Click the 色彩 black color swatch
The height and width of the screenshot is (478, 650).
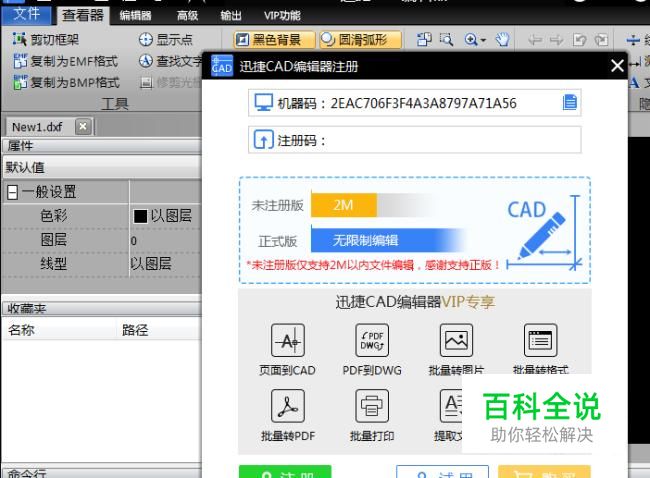(x=140, y=216)
